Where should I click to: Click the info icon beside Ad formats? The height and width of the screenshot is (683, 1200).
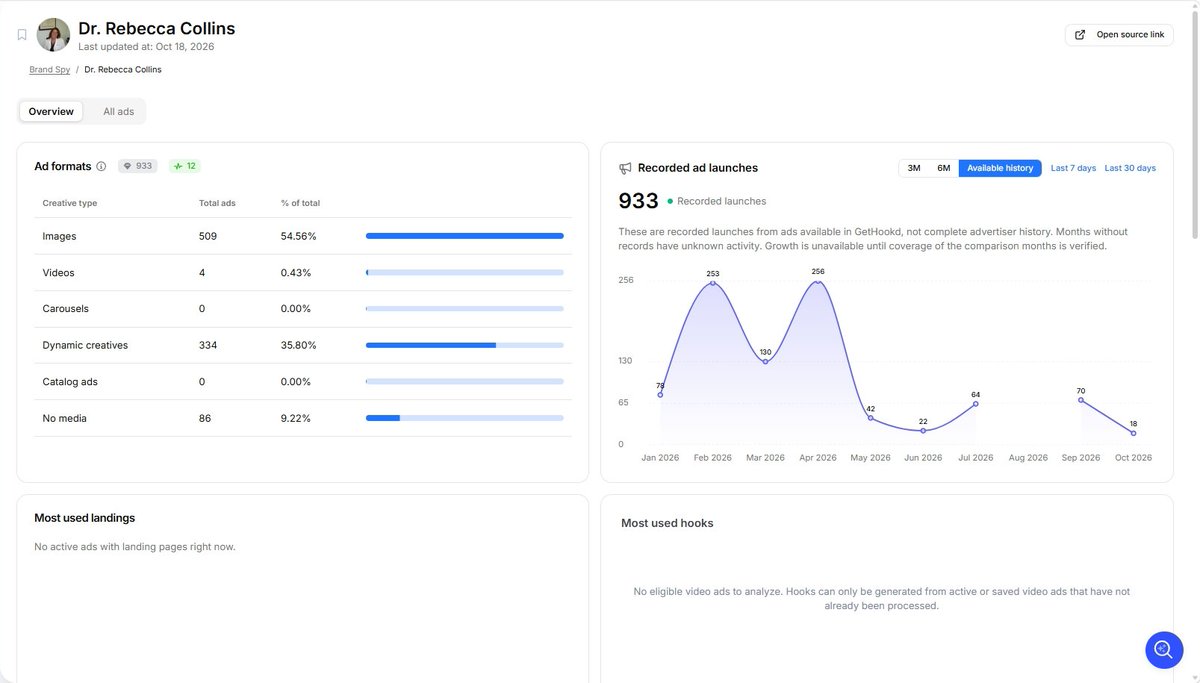[101, 166]
